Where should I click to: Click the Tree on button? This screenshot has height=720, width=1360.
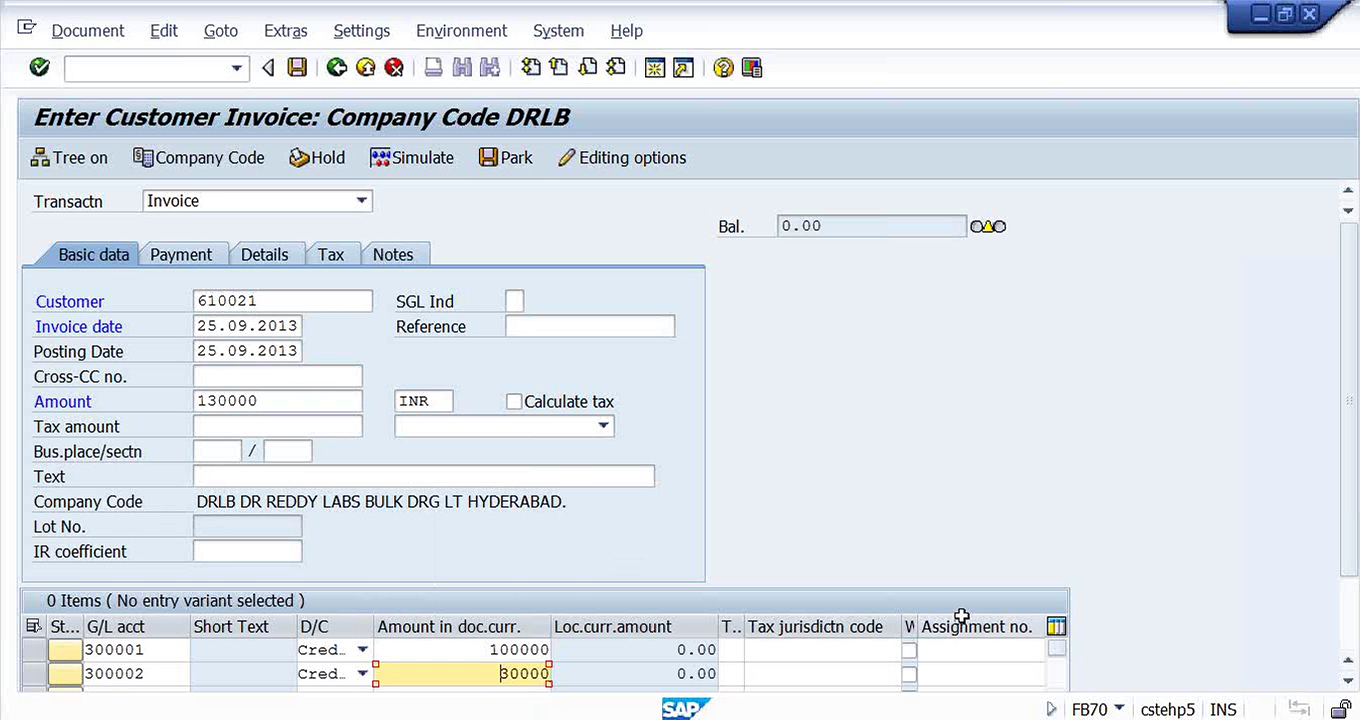coord(69,158)
